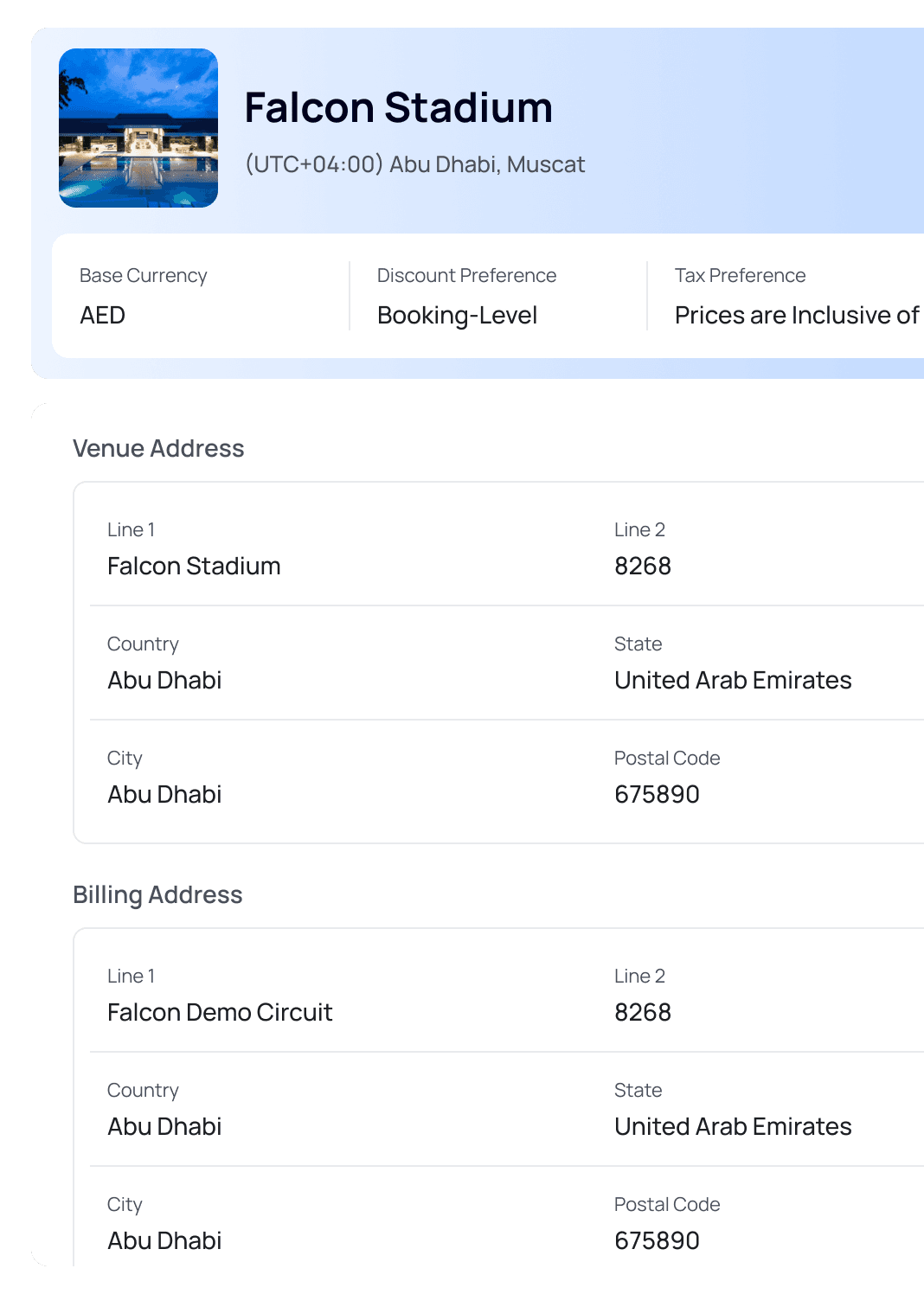This screenshot has height=1294, width=924.
Task: Click the venue State United Arab Emirates
Action: pyautogui.click(x=732, y=680)
